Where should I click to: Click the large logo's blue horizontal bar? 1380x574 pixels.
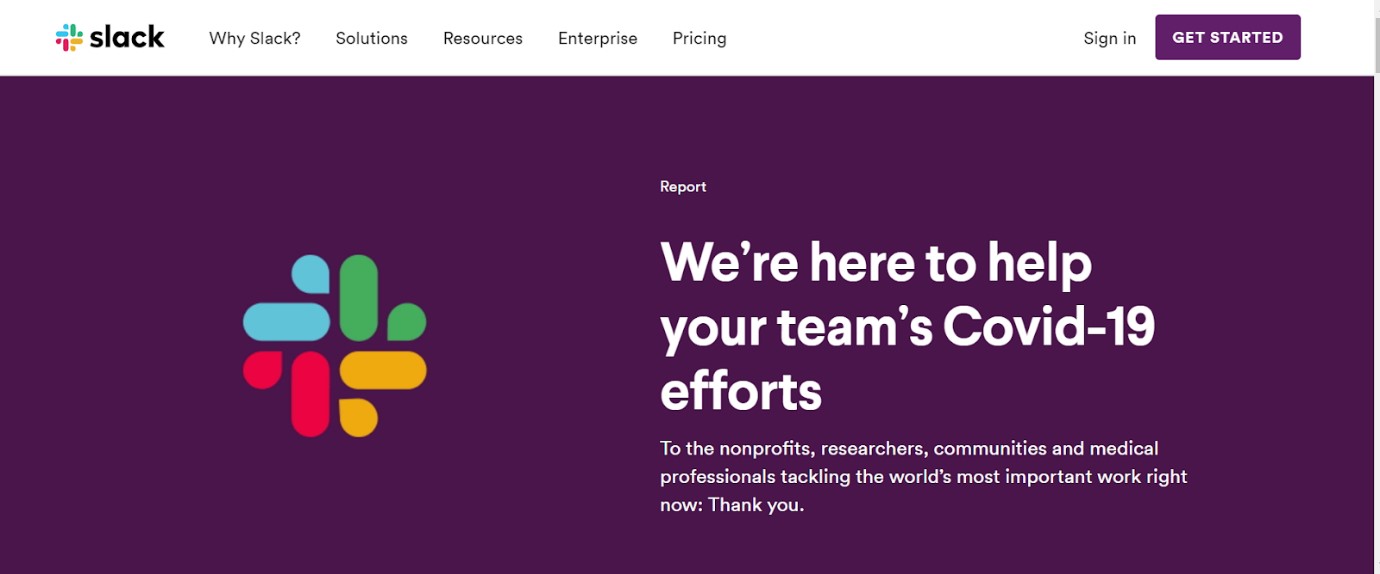click(286, 322)
